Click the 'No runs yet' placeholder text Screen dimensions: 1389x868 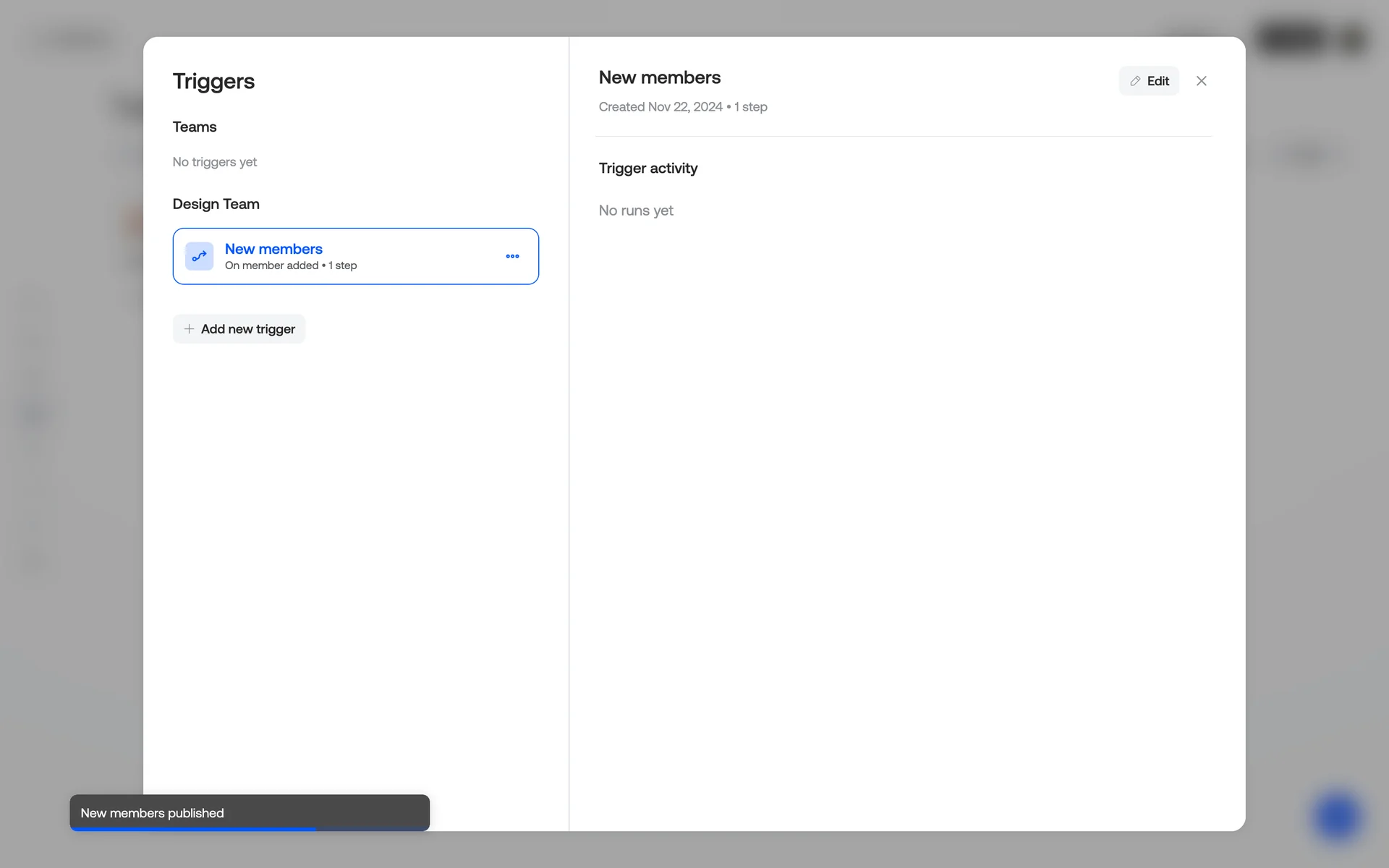click(x=635, y=210)
